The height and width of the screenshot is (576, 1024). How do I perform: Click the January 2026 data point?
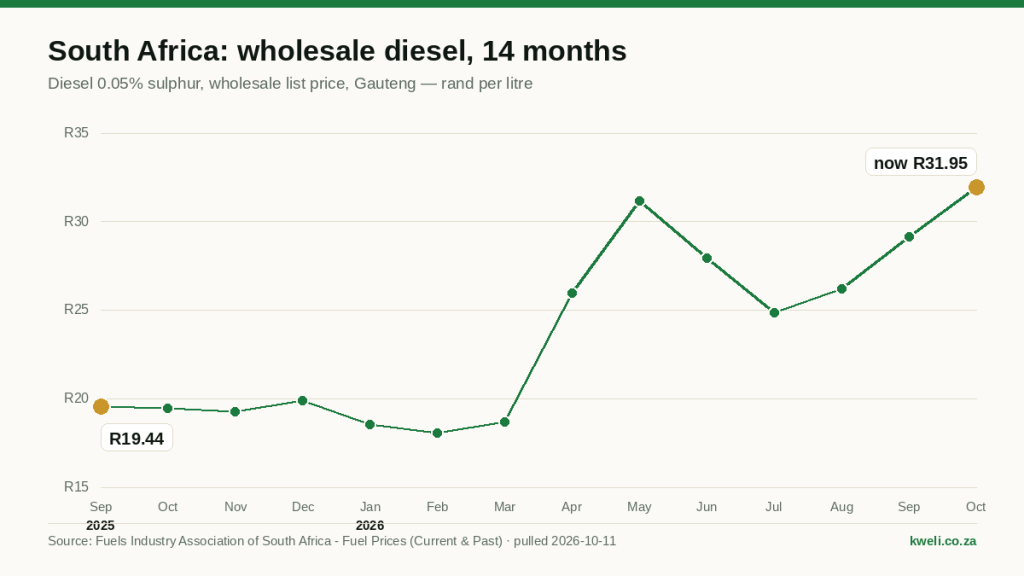click(x=370, y=424)
